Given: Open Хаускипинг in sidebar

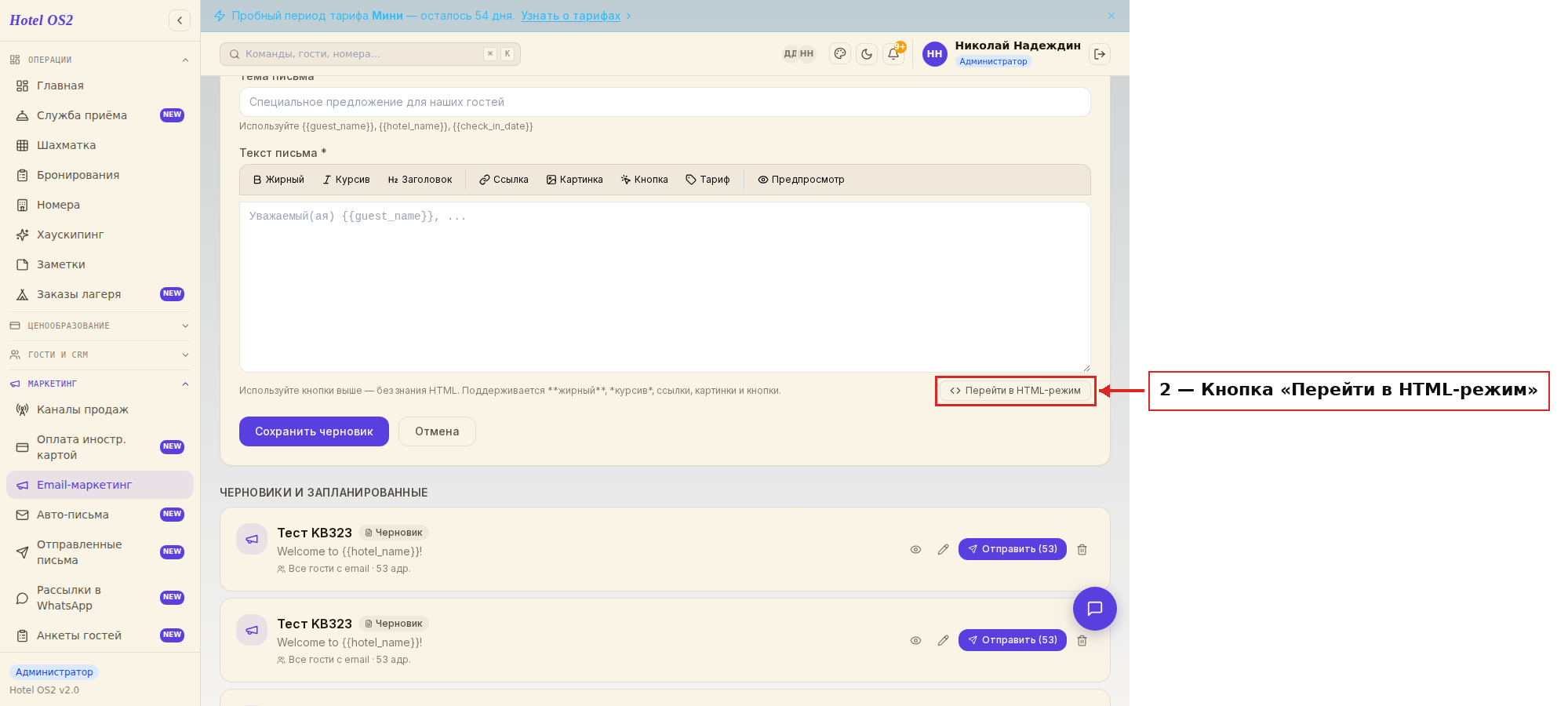Looking at the screenshot, I should coord(100,235).
